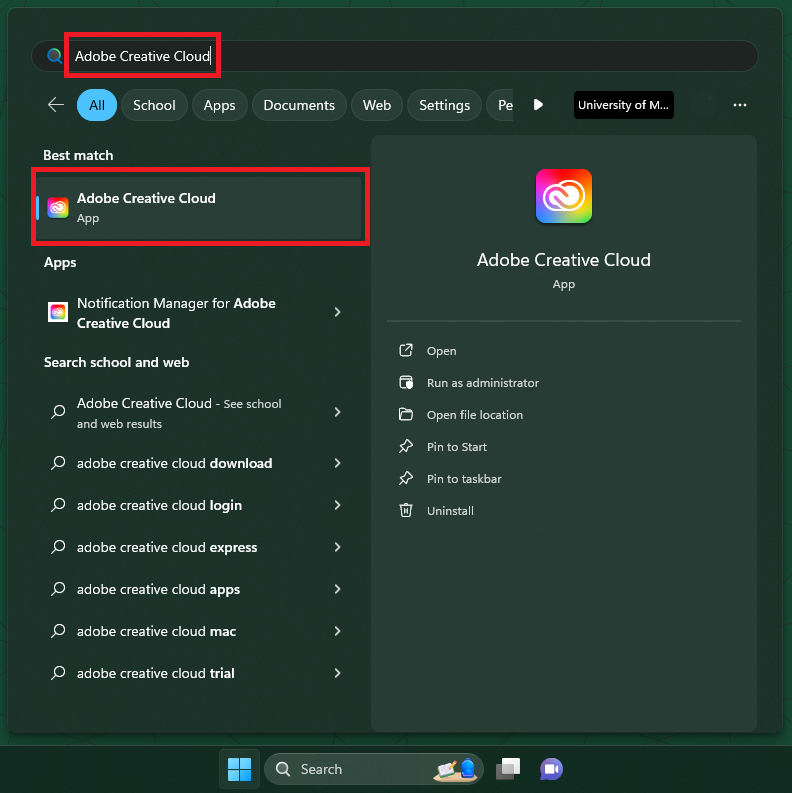
Task: Select the Apps filter tab
Action: [219, 105]
